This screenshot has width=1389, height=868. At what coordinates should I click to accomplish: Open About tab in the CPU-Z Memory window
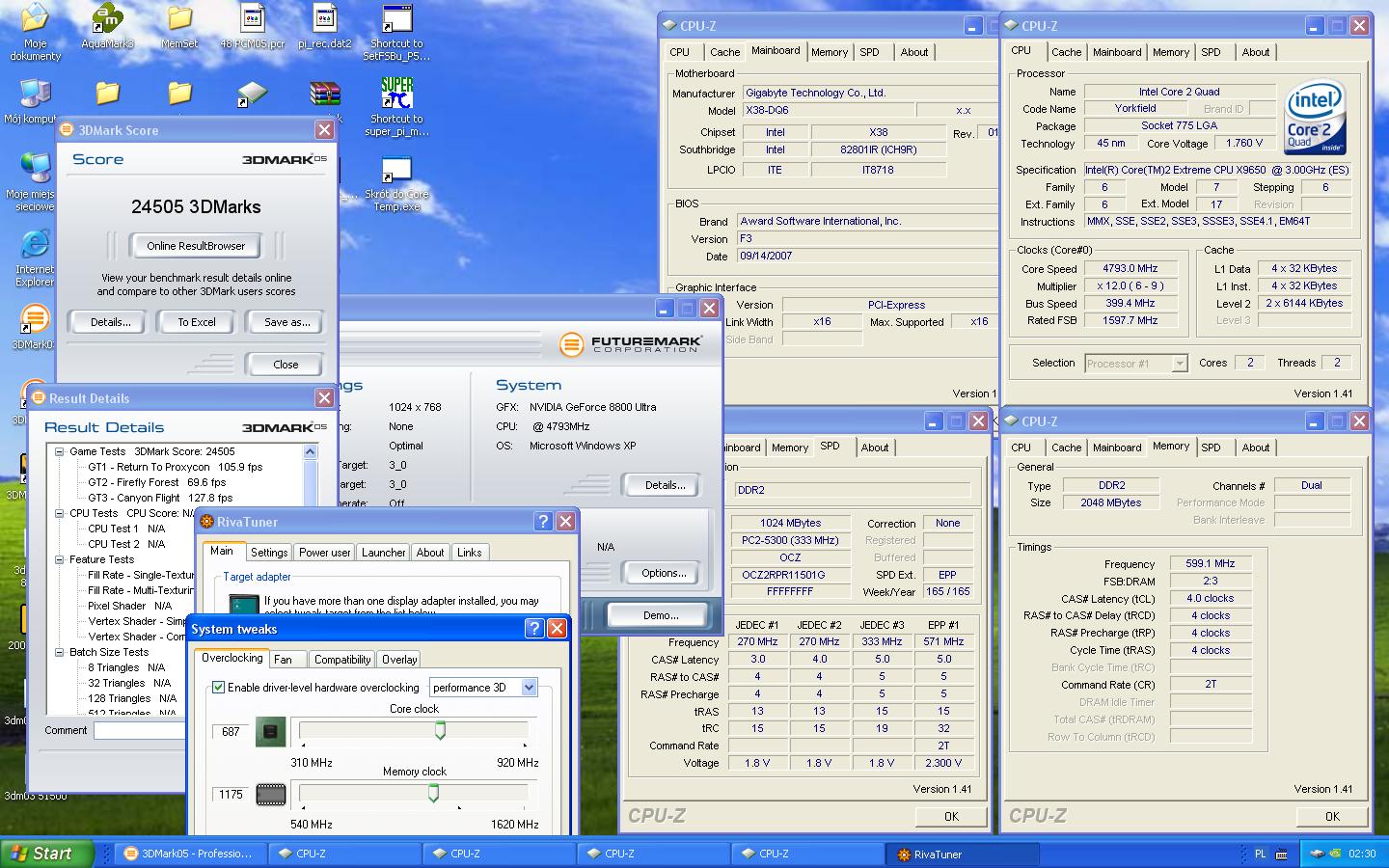point(1255,448)
